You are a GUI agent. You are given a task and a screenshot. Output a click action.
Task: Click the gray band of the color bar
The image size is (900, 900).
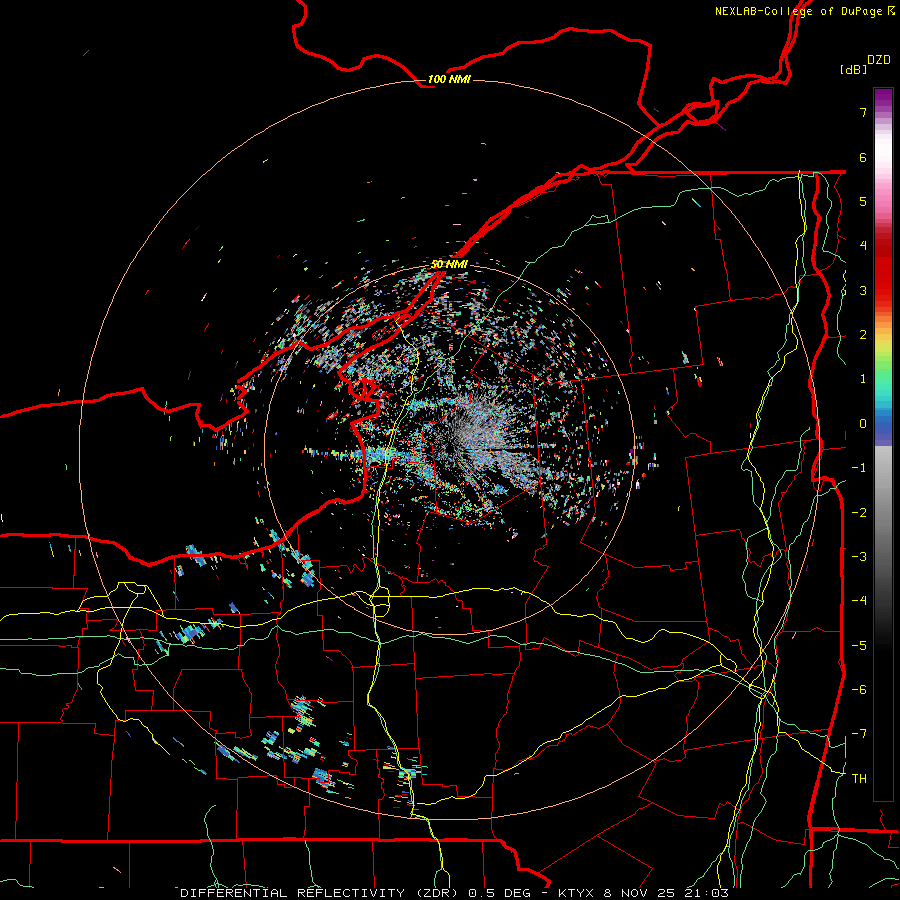tap(883, 499)
